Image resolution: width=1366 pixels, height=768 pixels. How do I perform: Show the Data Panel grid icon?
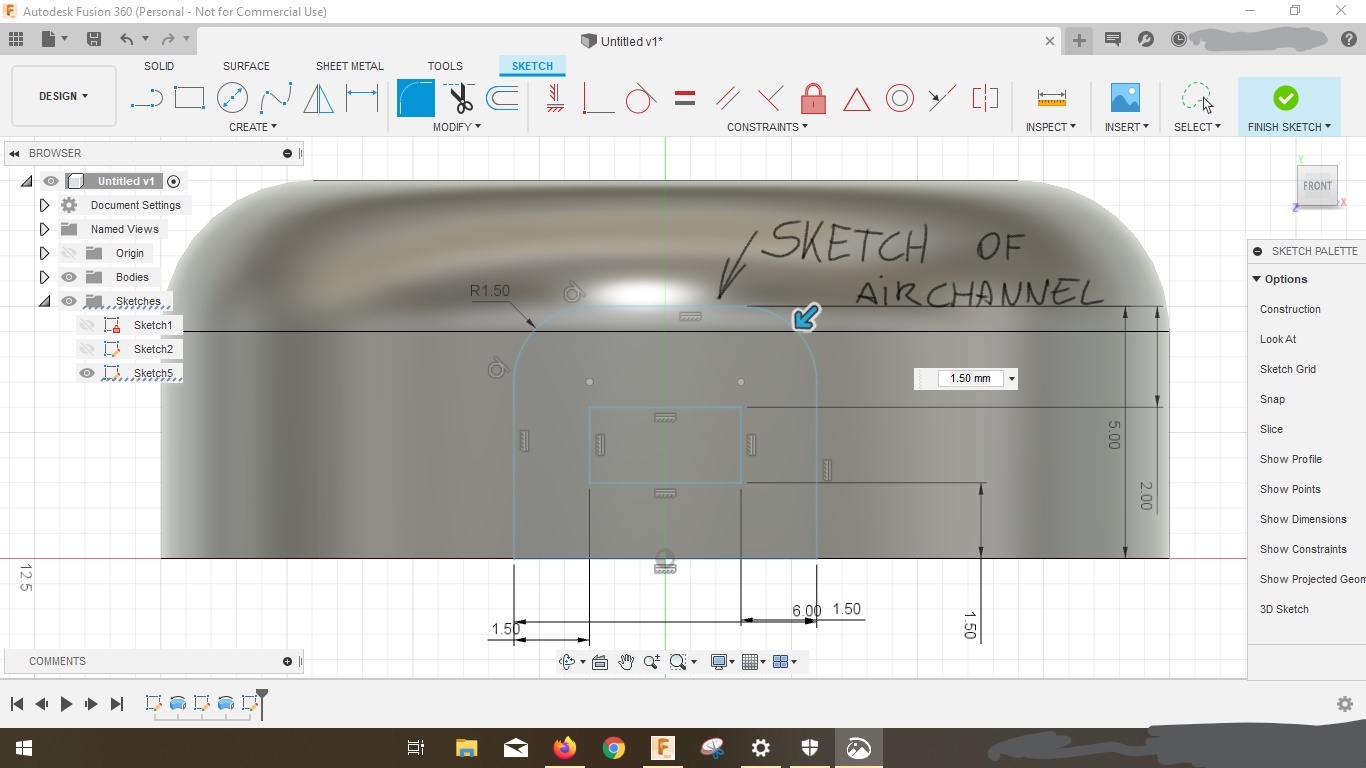click(x=16, y=39)
